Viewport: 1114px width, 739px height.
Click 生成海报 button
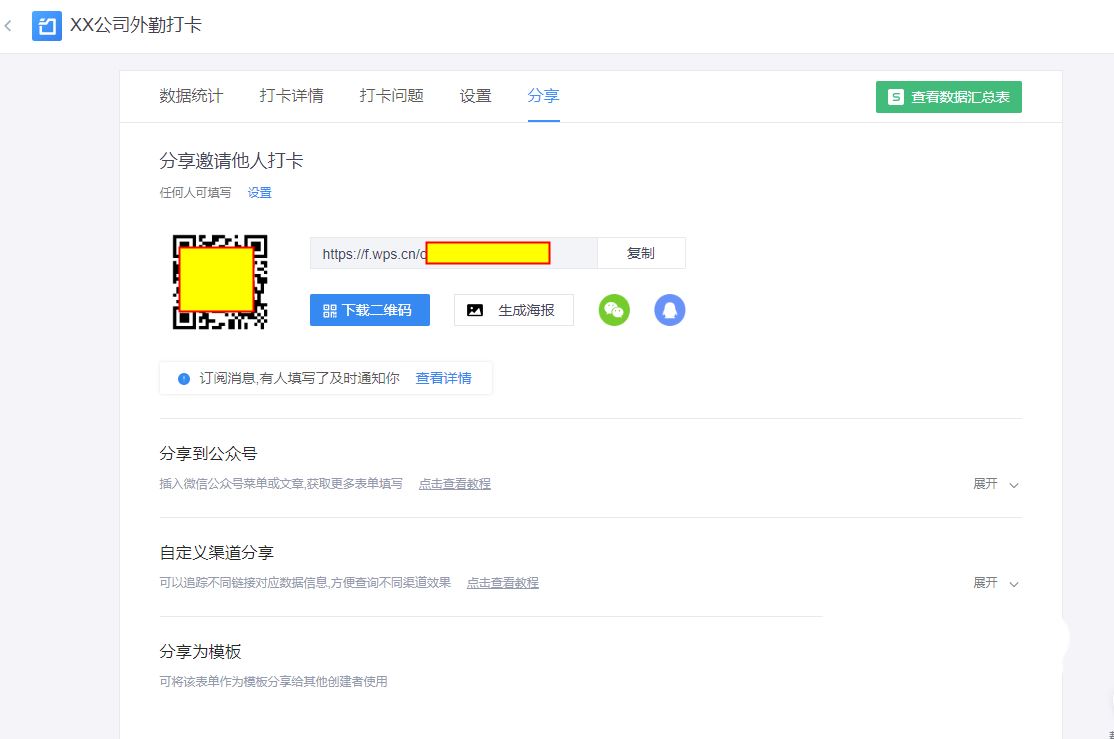514,310
